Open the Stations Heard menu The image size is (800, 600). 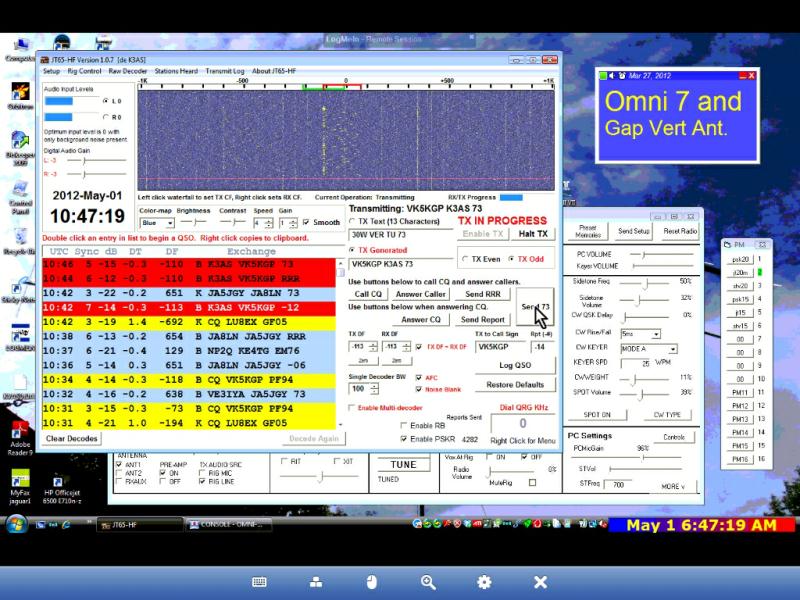(176, 71)
